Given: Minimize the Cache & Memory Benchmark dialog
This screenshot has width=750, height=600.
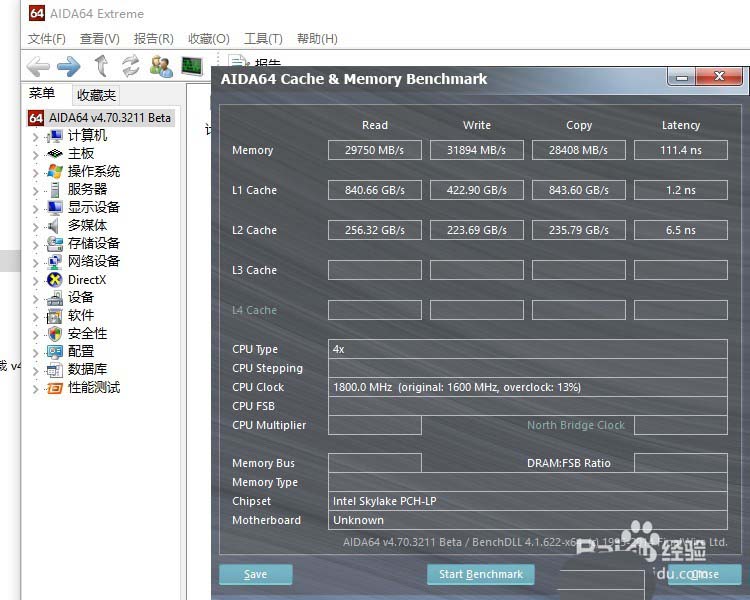Looking at the screenshot, I should tap(682, 77).
